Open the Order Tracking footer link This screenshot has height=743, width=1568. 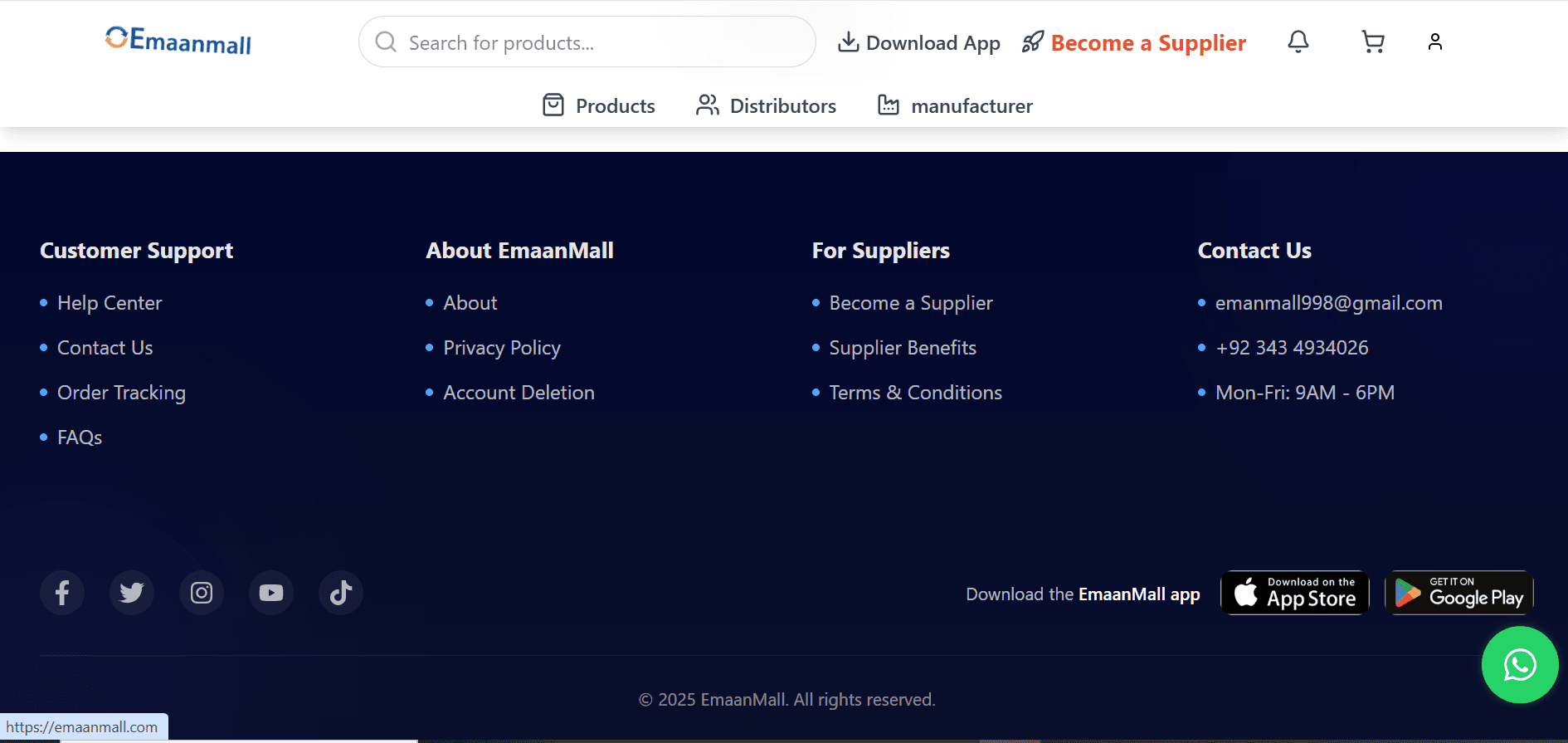(121, 393)
